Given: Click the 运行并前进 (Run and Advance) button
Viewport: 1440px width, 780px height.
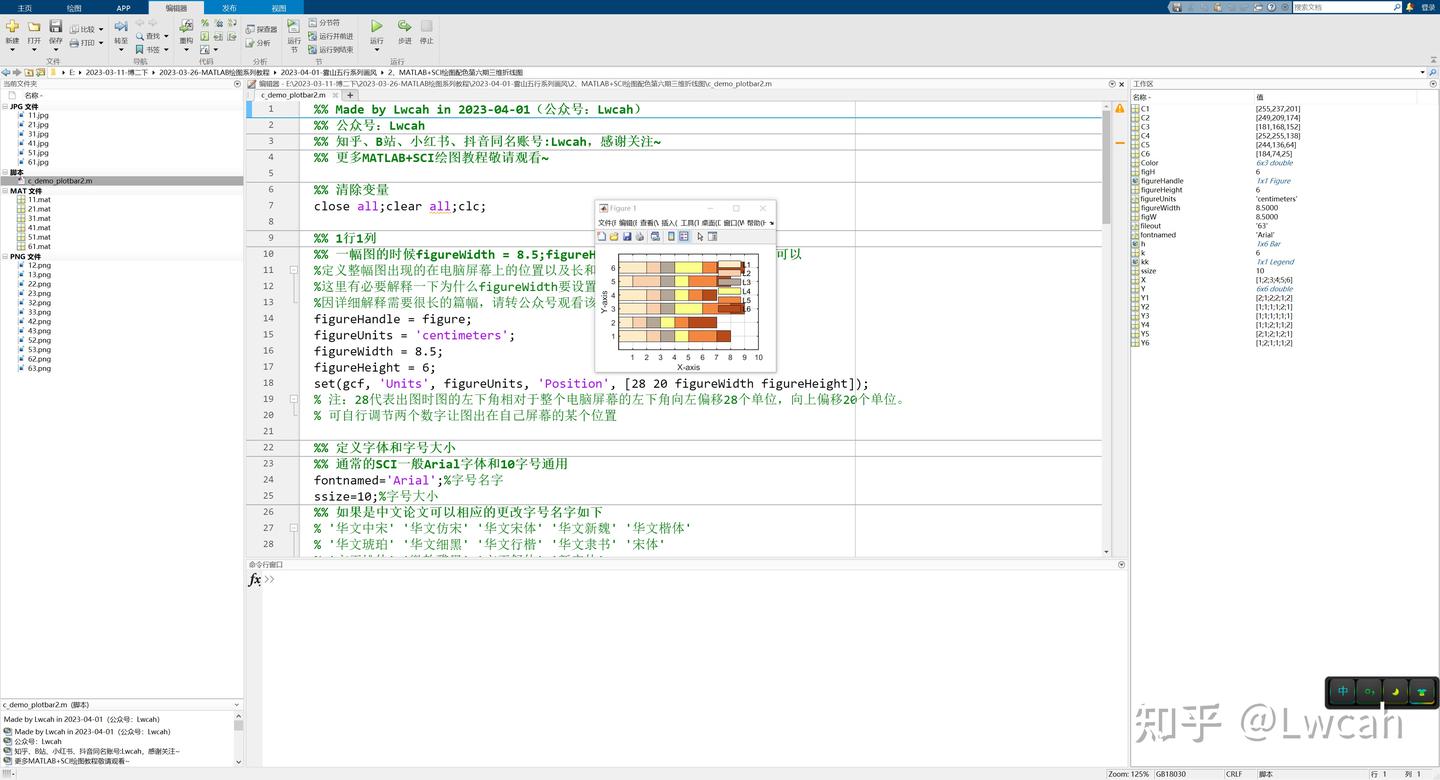Looking at the screenshot, I should [x=330, y=36].
